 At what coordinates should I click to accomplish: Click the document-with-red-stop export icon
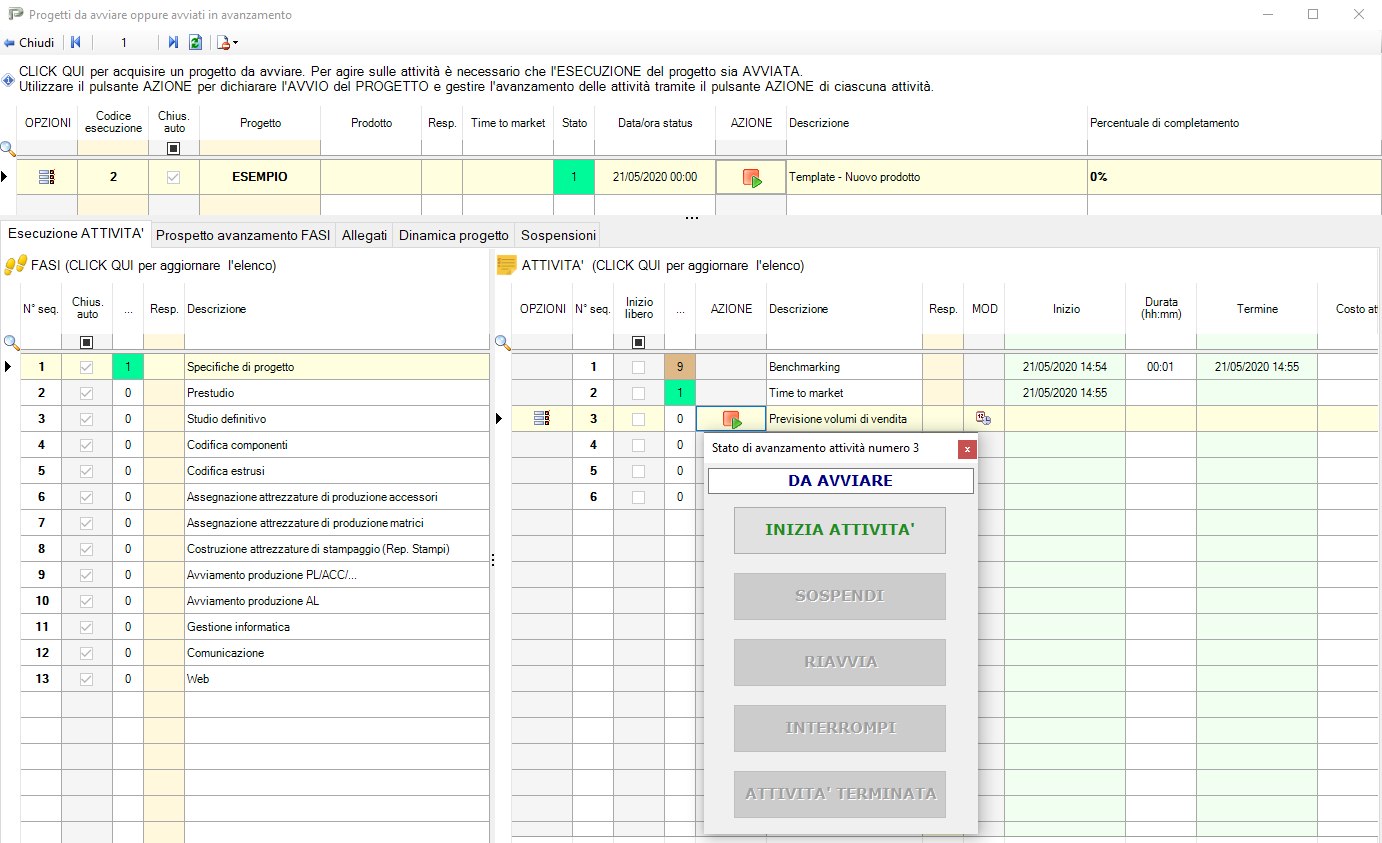pos(223,43)
